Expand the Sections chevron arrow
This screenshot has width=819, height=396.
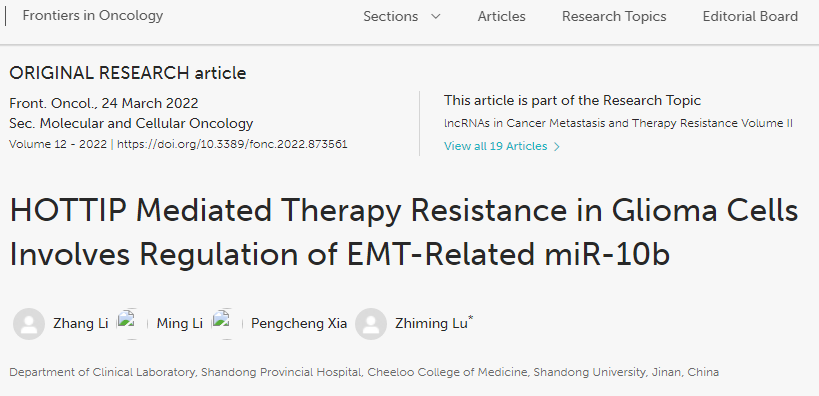pyautogui.click(x=436, y=17)
